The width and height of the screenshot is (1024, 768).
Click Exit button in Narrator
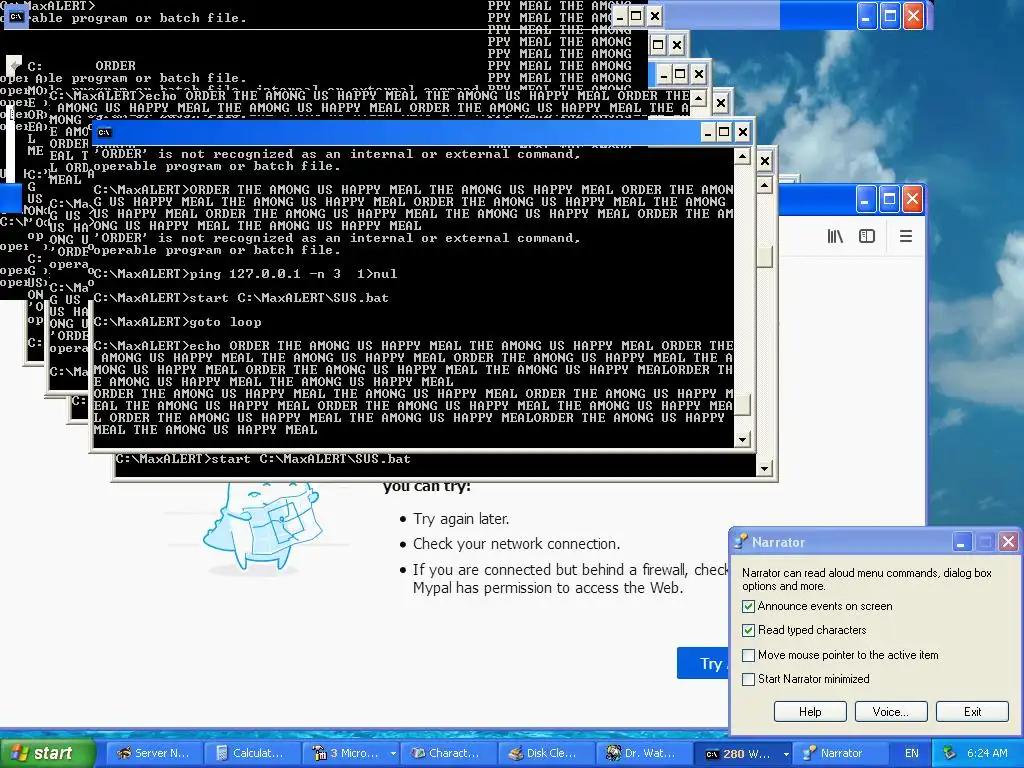coord(972,712)
